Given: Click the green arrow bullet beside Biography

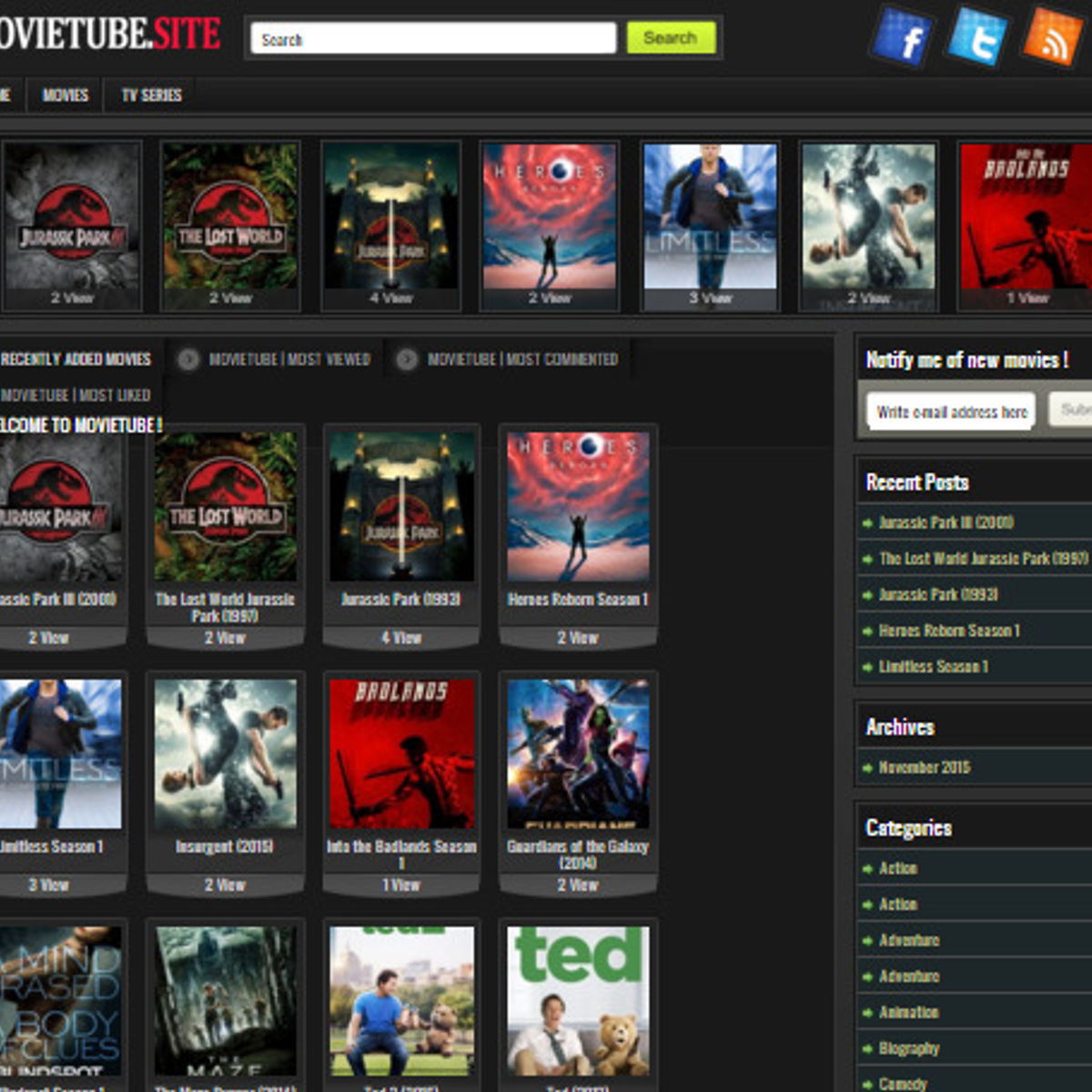Looking at the screenshot, I should [867, 1049].
